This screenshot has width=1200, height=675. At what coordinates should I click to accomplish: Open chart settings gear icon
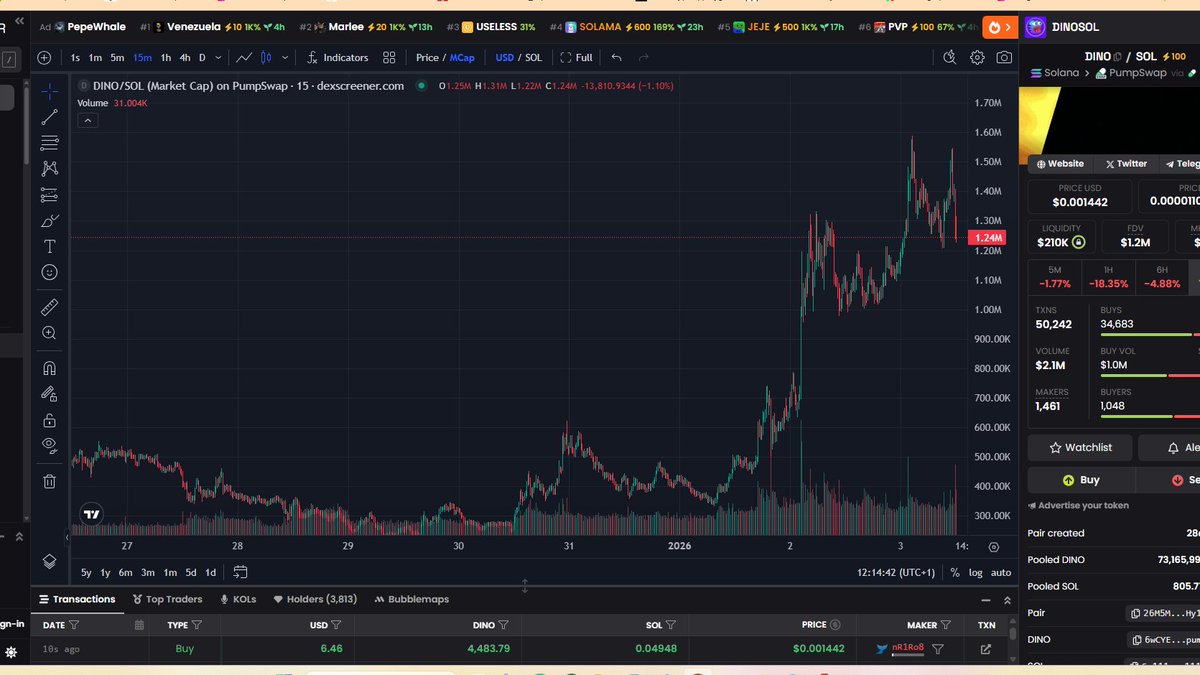pos(977,58)
